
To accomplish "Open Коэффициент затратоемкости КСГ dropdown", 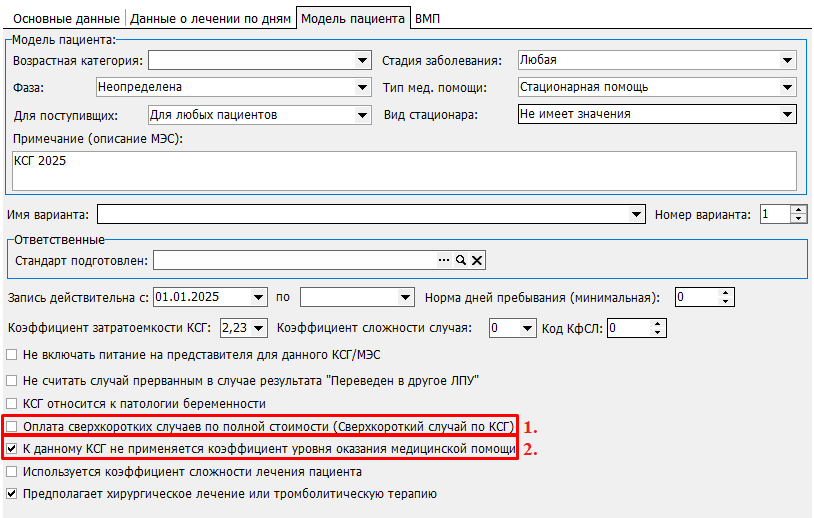I will click(x=260, y=327).
